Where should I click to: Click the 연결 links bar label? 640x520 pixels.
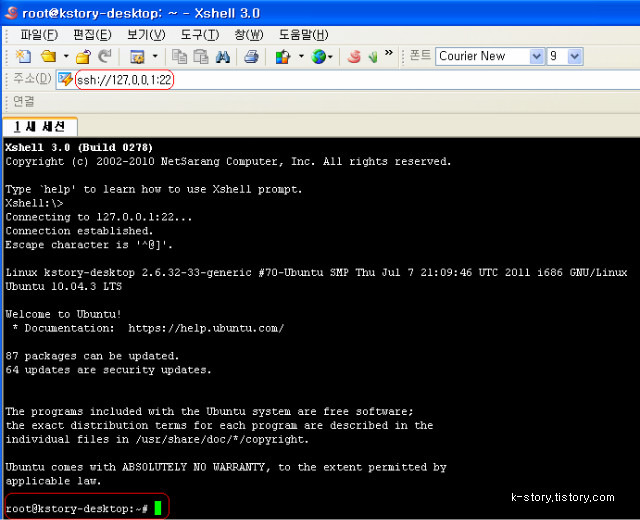24,101
